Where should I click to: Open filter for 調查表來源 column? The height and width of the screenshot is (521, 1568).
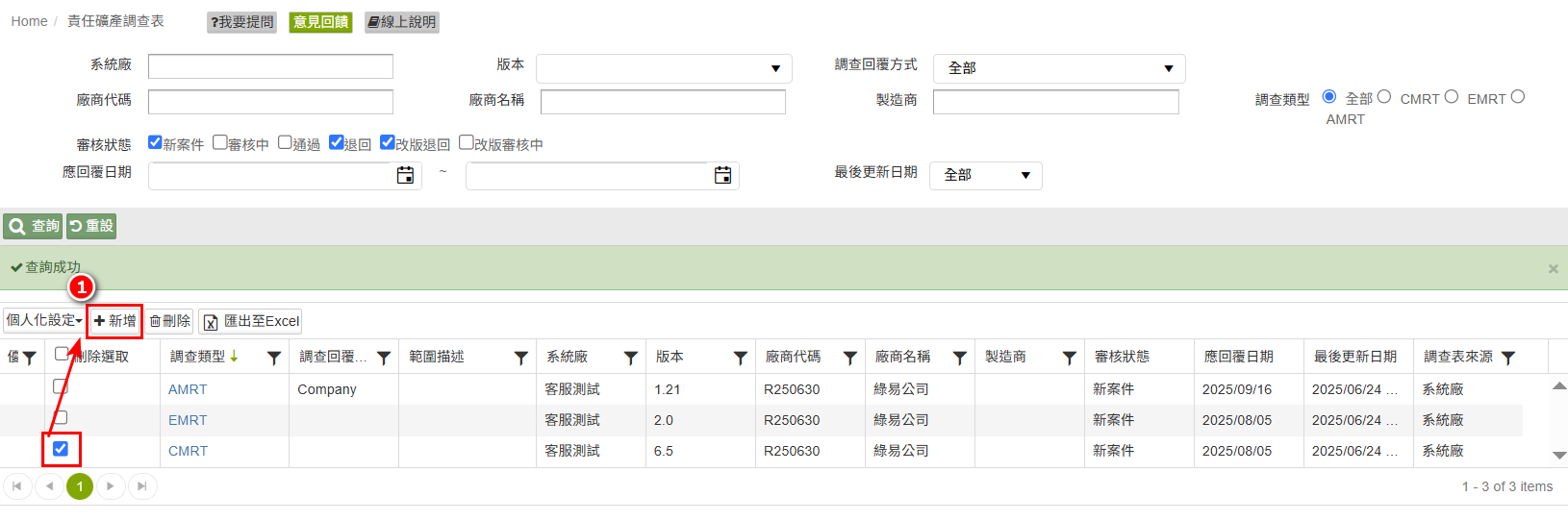click(x=1507, y=358)
